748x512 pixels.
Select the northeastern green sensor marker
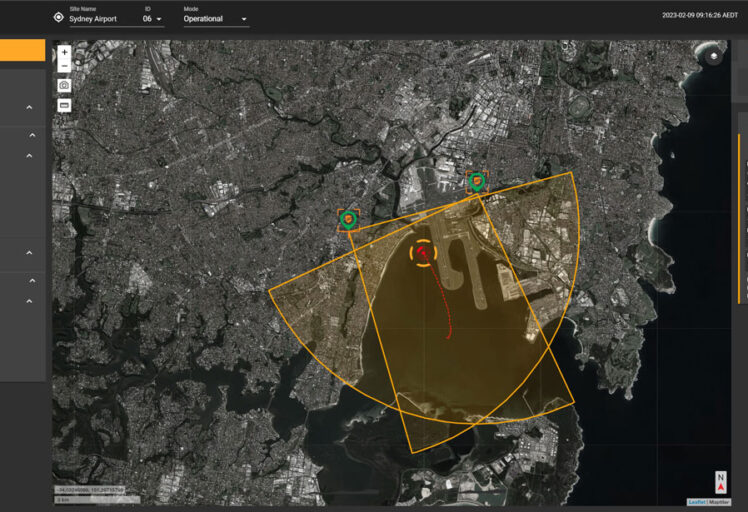click(477, 181)
